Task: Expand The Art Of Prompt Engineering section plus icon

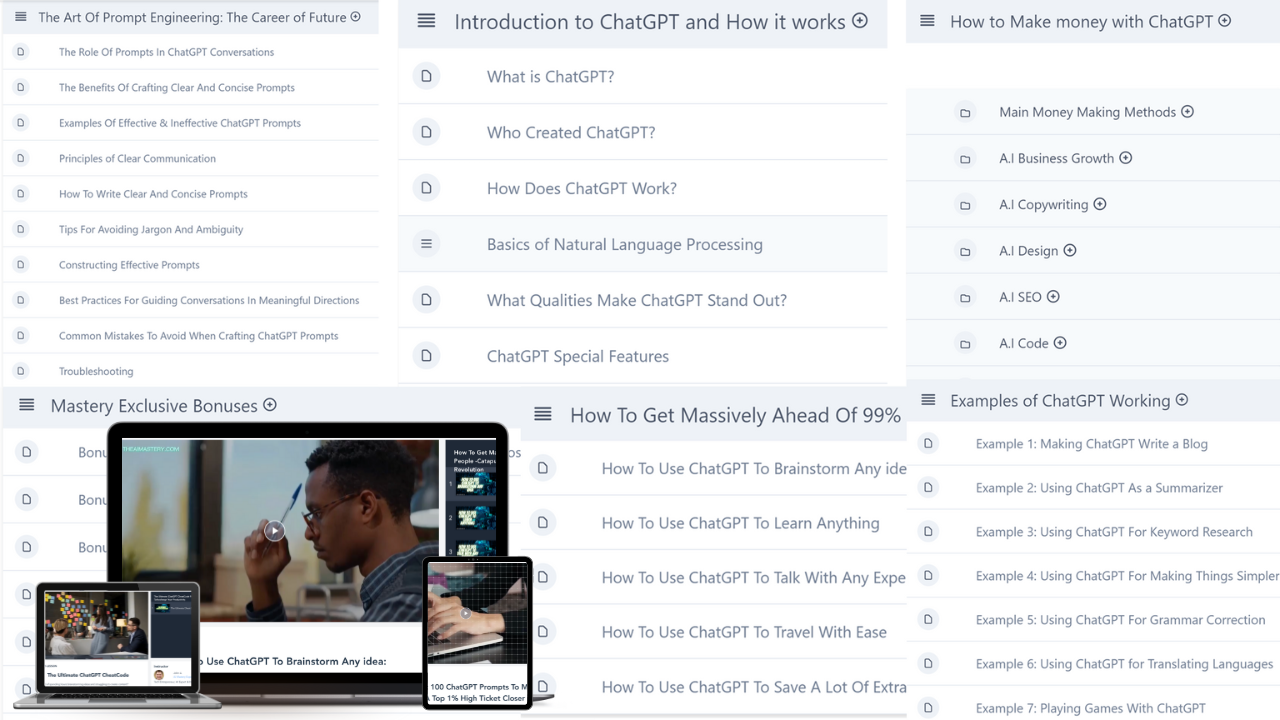Action: point(356,17)
